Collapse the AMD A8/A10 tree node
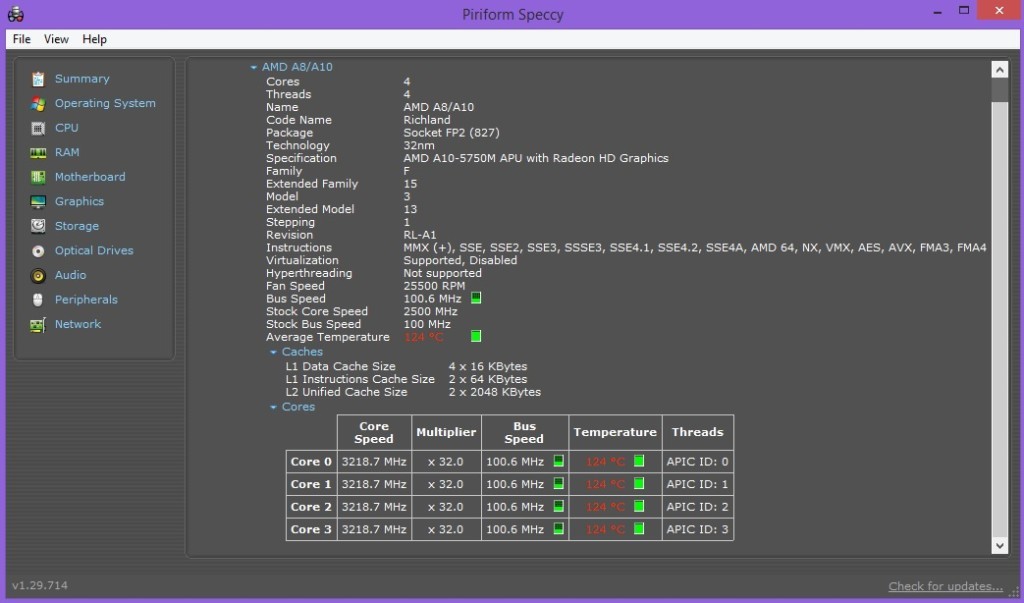 pyautogui.click(x=253, y=67)
